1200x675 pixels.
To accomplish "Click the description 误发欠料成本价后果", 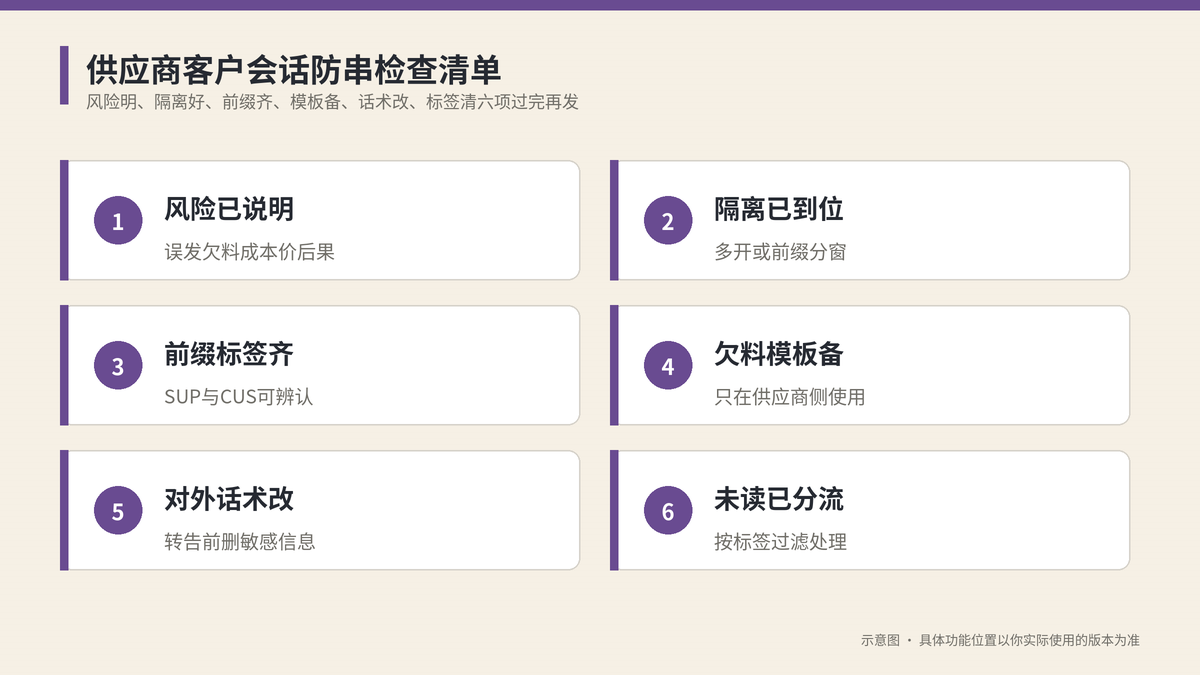I will click(249, 252).
